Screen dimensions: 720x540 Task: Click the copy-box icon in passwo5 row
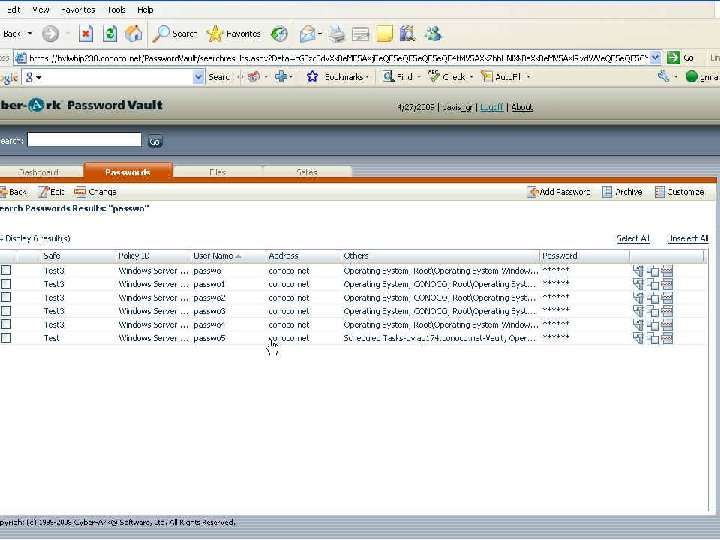(x=652, y=338)
